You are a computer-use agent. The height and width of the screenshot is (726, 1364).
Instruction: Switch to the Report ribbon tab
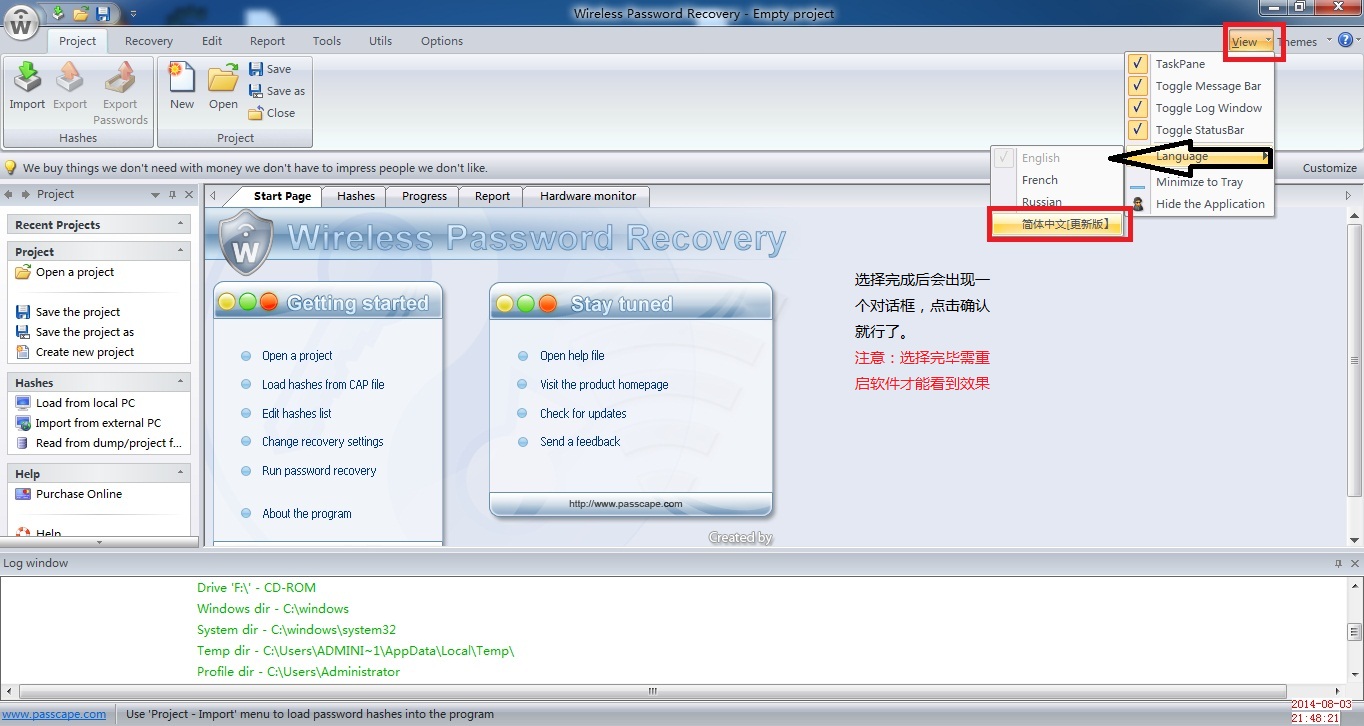coord(267,41)
